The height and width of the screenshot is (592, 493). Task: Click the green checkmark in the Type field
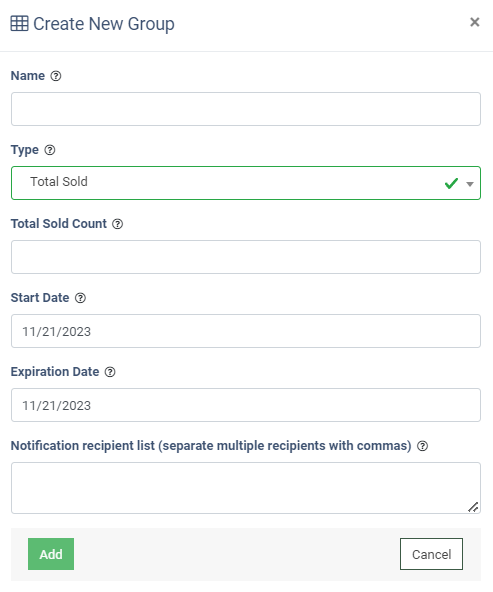tap(451, 183)
